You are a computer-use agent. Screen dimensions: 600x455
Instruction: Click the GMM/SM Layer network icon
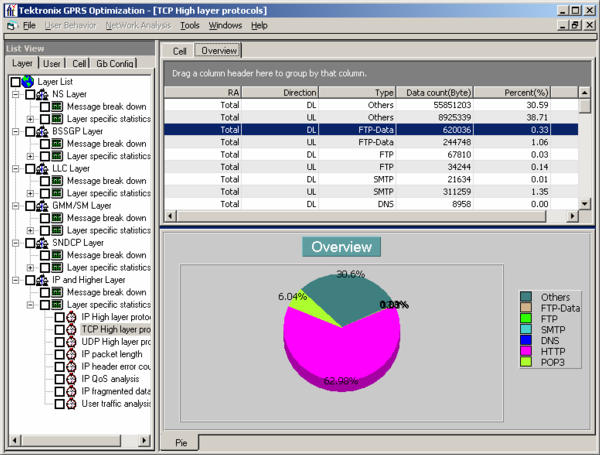click(42, 205)
